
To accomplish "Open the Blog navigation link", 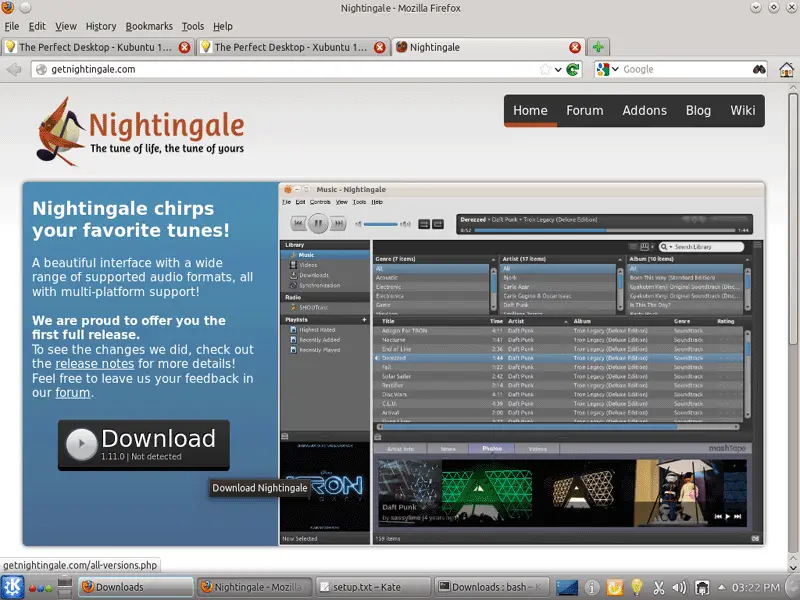I will click(x=698, y=111).
